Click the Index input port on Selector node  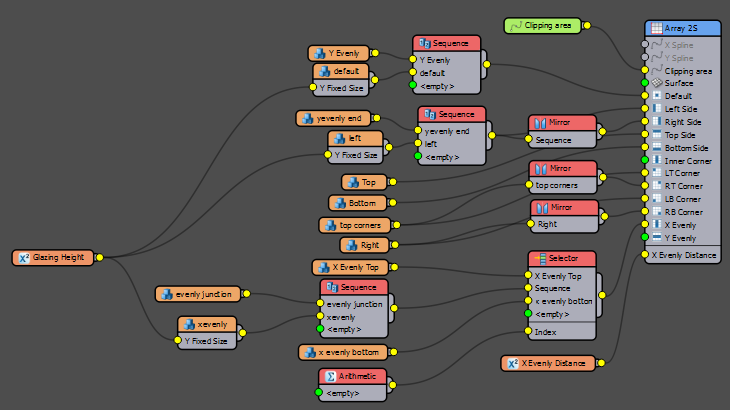(x=529, y=331)
